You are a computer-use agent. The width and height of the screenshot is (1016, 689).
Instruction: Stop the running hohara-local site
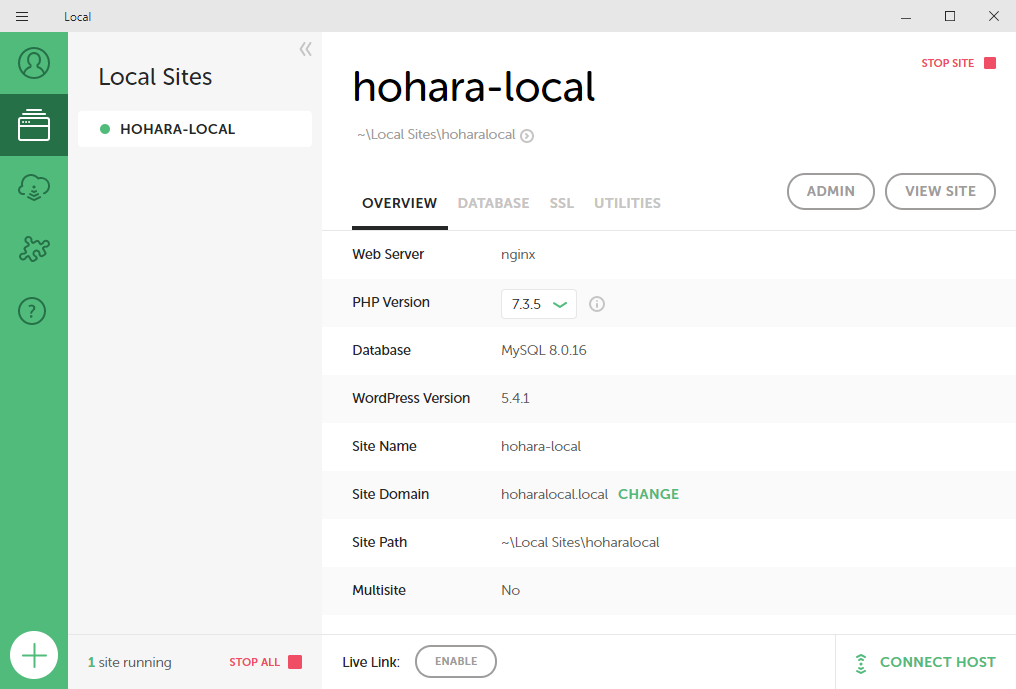click(x=958, y=63)
